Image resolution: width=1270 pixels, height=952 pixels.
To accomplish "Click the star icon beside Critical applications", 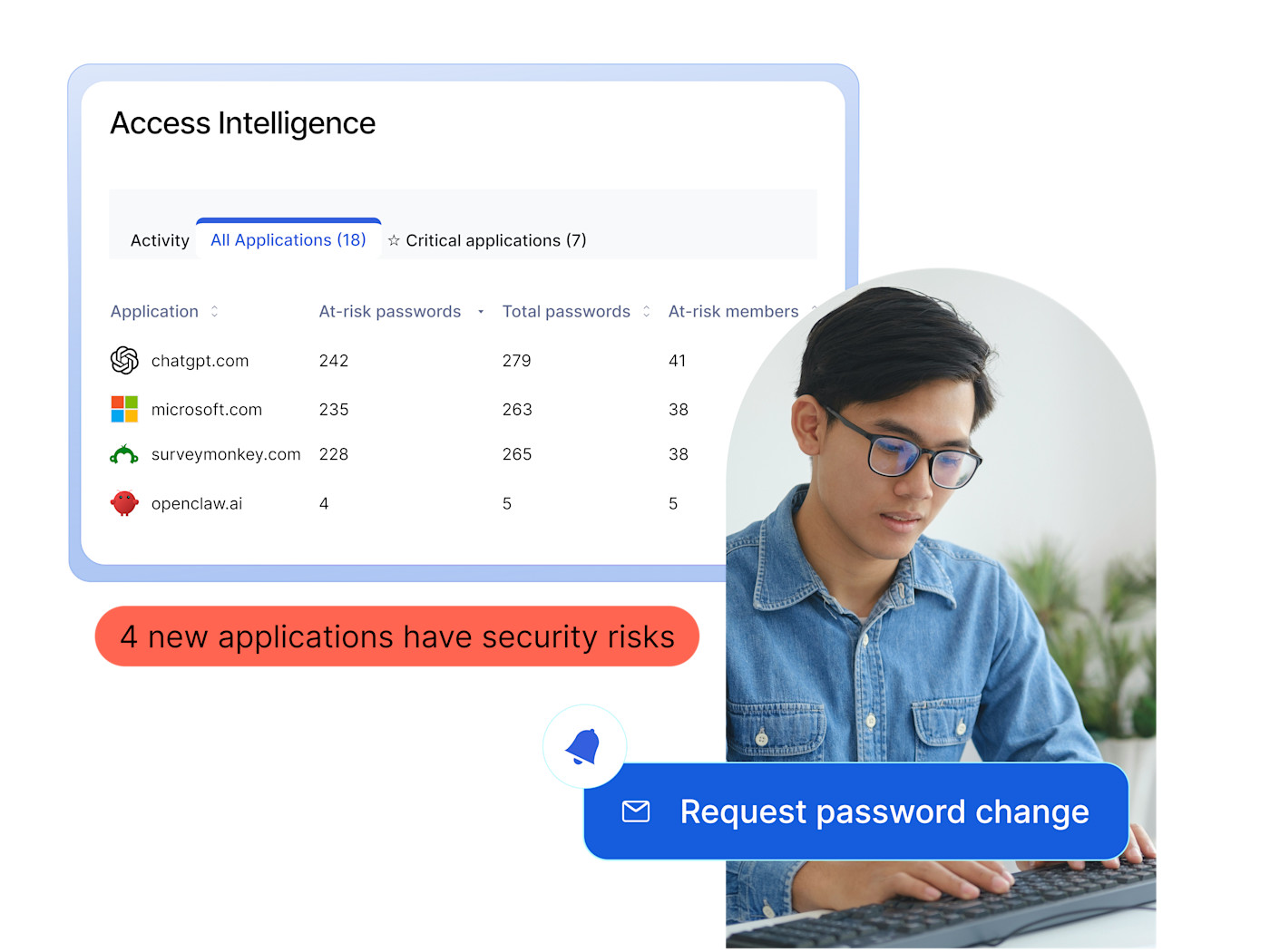I will [x=394, y=240].
